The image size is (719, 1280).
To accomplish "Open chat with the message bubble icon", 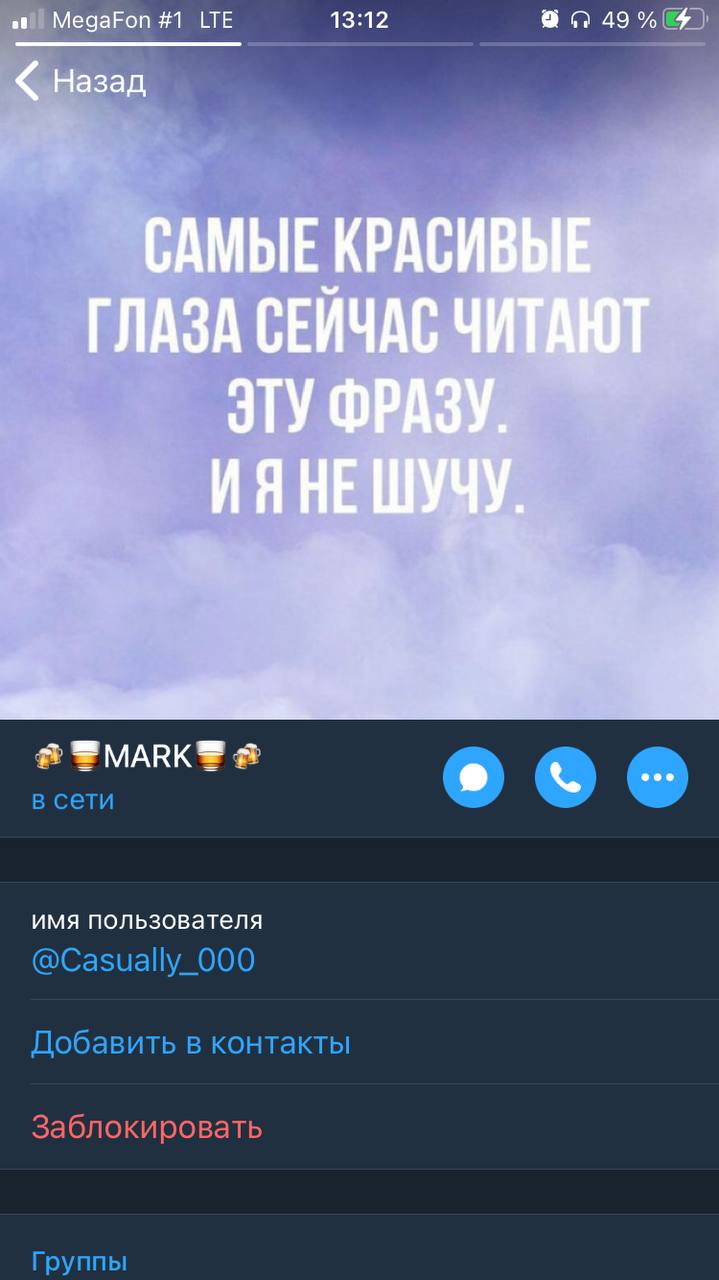I will click(473, 777).
